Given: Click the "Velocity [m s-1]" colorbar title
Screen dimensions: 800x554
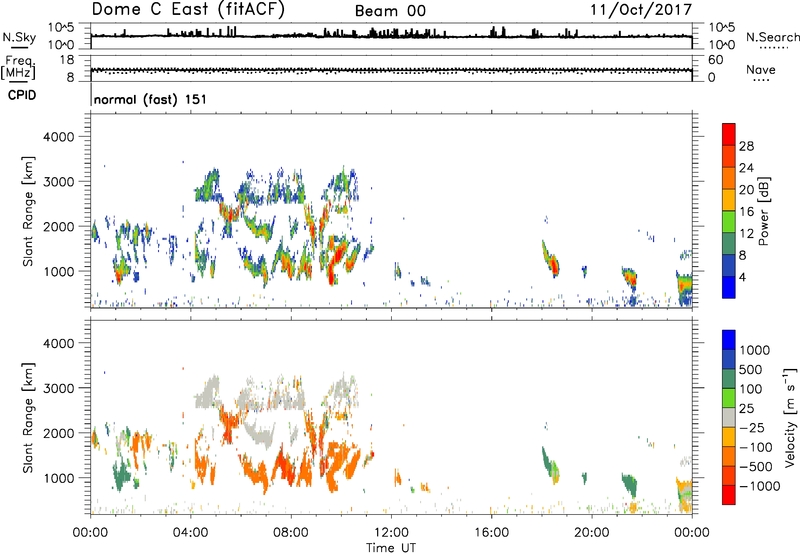Looking at the screenshot, I should pos(790,417).
